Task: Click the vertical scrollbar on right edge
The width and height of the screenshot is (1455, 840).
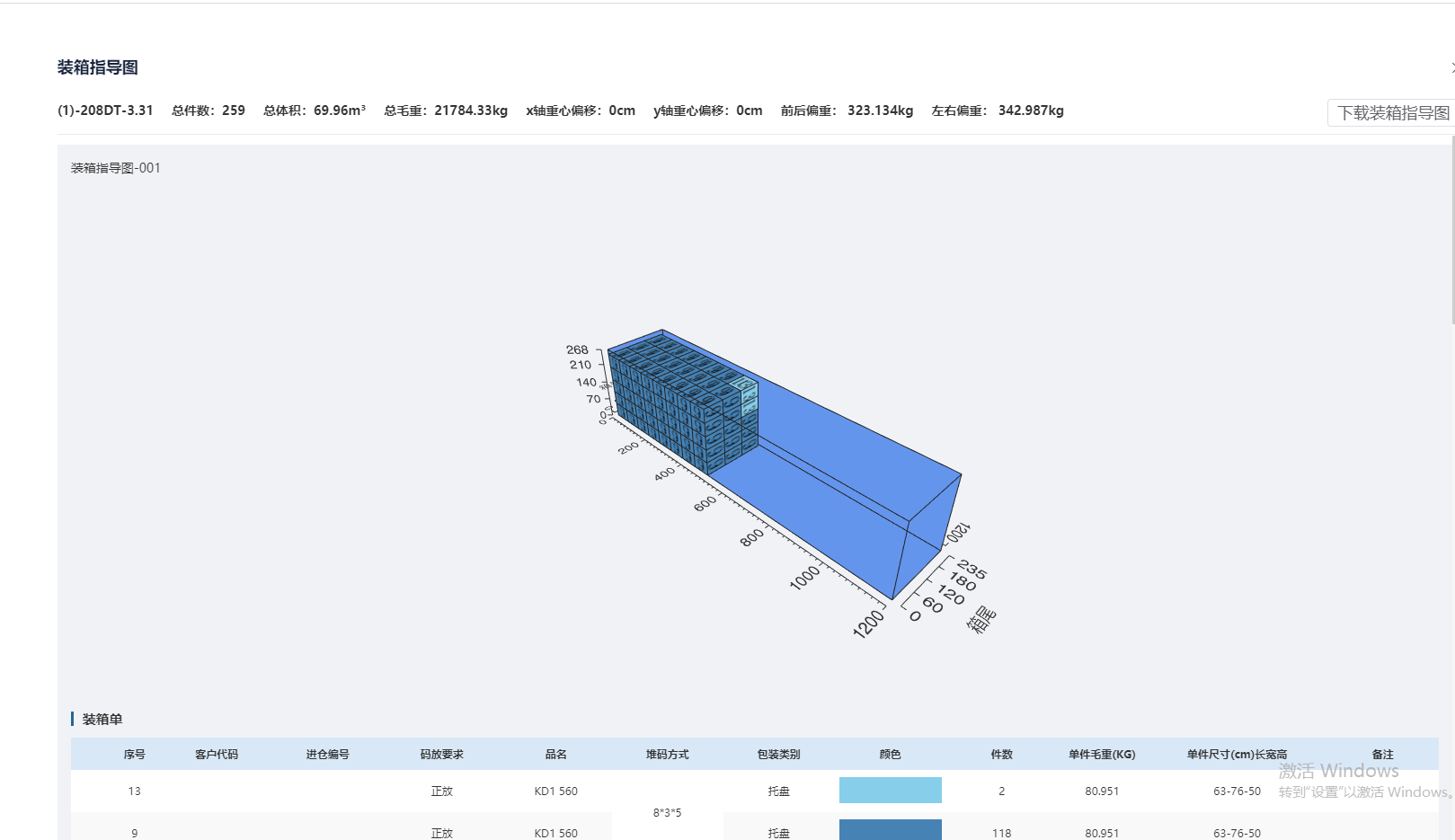Action: (1452, 229)
